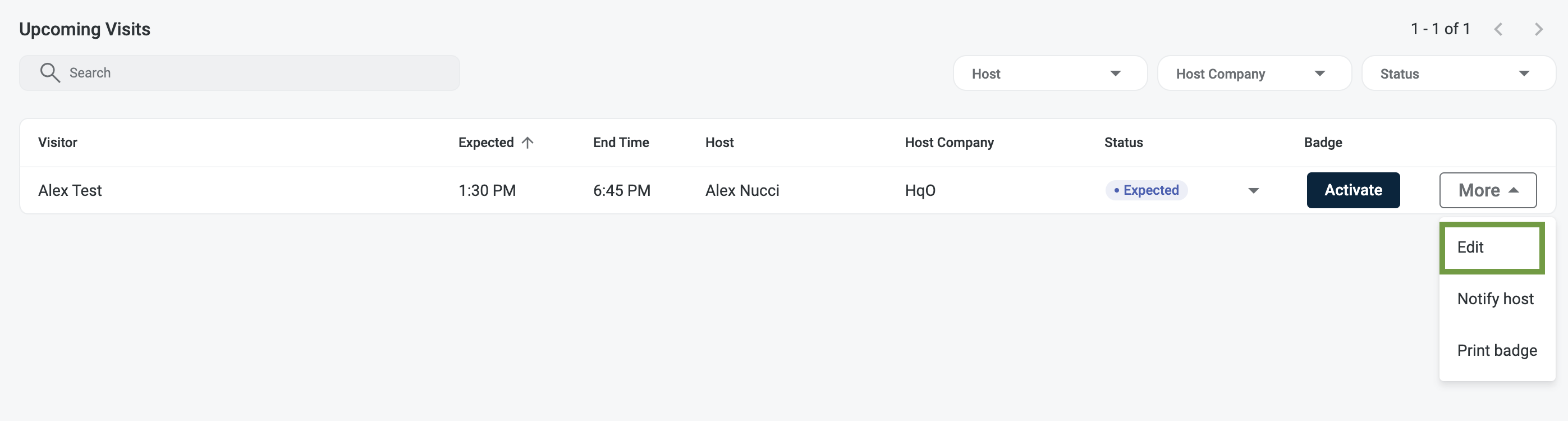Activate badge for Alex Test
The image size is (1568, 421).
point(1352,191)
